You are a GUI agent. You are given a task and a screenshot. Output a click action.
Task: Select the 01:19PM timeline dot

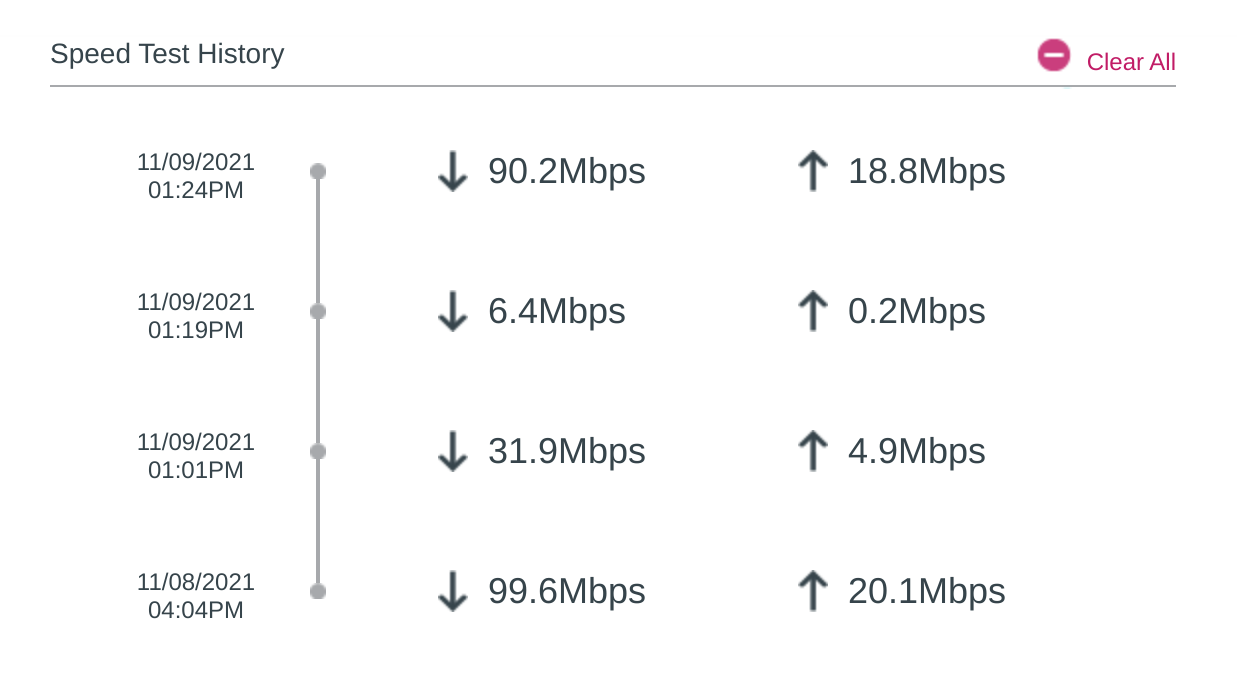click(x=318, y=312)
